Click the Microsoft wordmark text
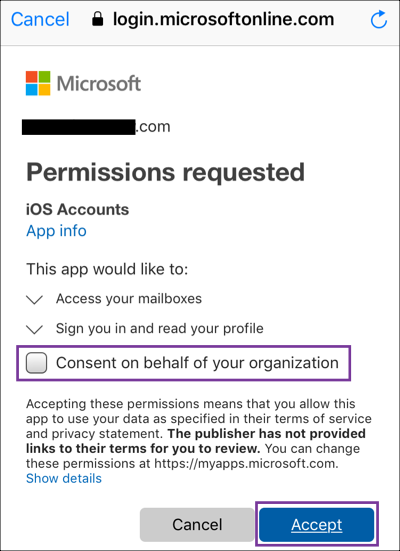400x551 pixels. coord(99,84)
